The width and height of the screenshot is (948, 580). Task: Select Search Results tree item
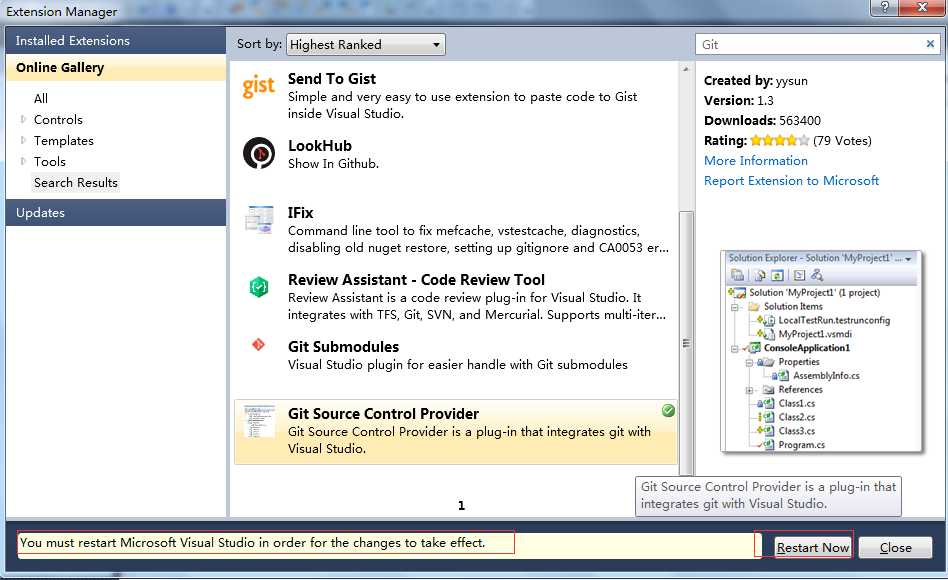(76, 183)
